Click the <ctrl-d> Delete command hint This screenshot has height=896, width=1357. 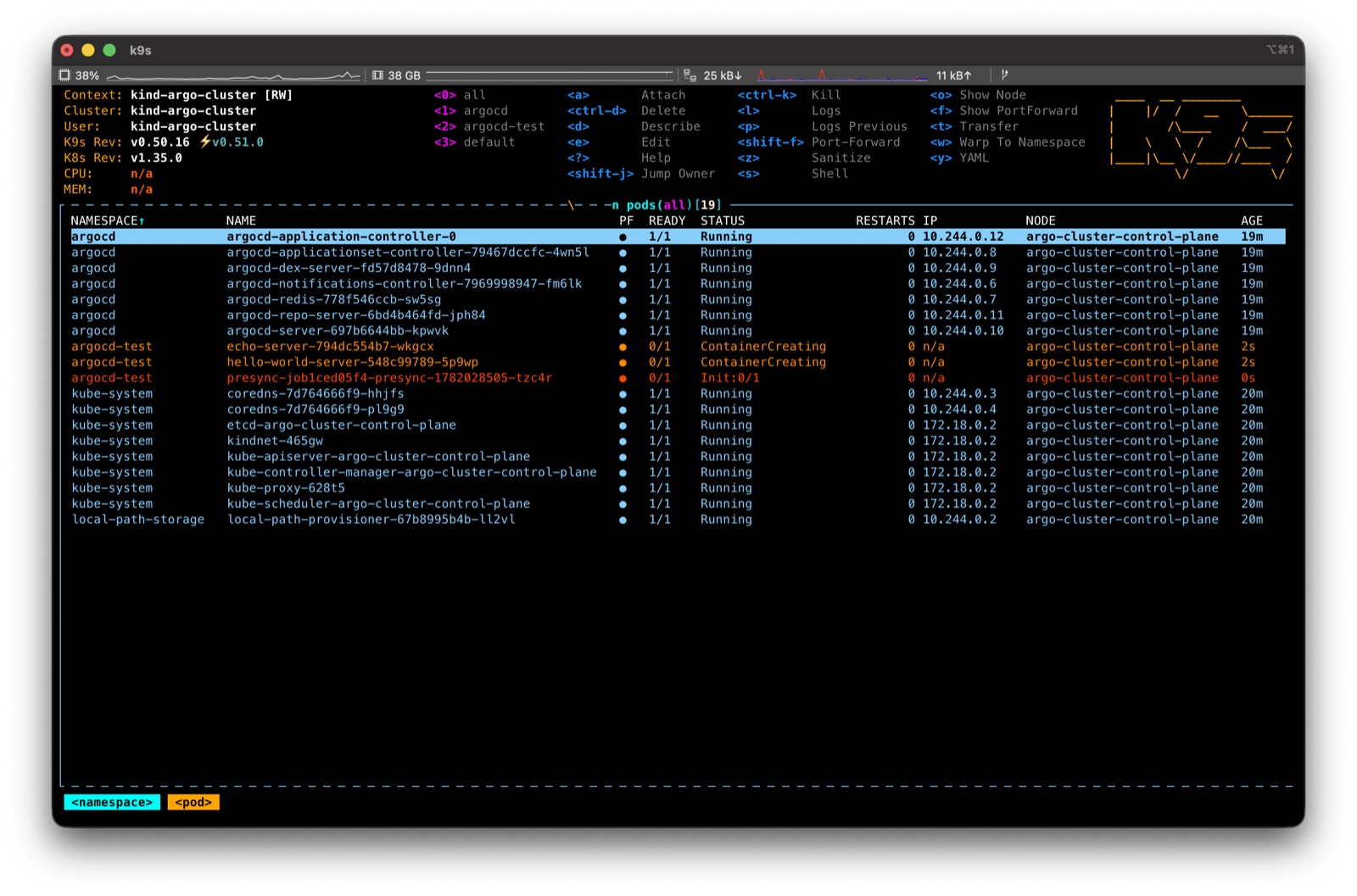(626, 111)
